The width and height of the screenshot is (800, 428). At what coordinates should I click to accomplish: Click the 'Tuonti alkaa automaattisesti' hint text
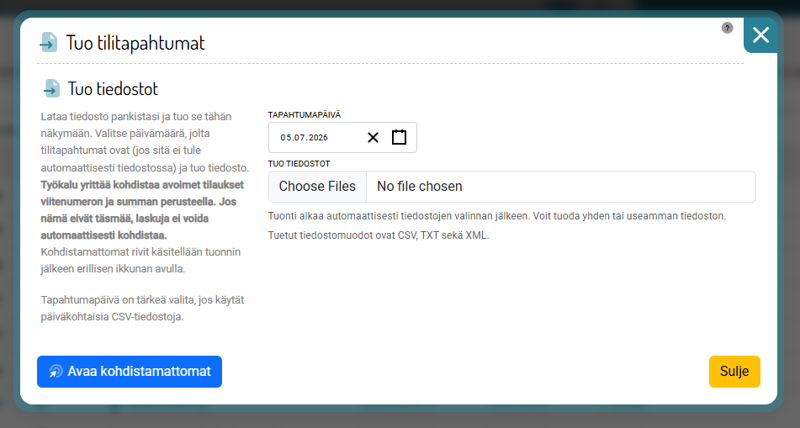(497, 216)
